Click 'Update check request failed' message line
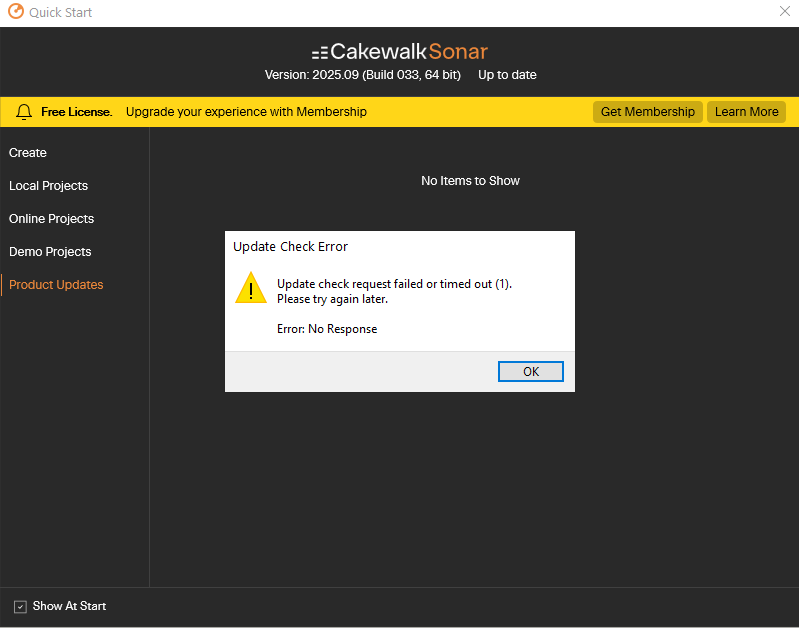 click(394, 284)
